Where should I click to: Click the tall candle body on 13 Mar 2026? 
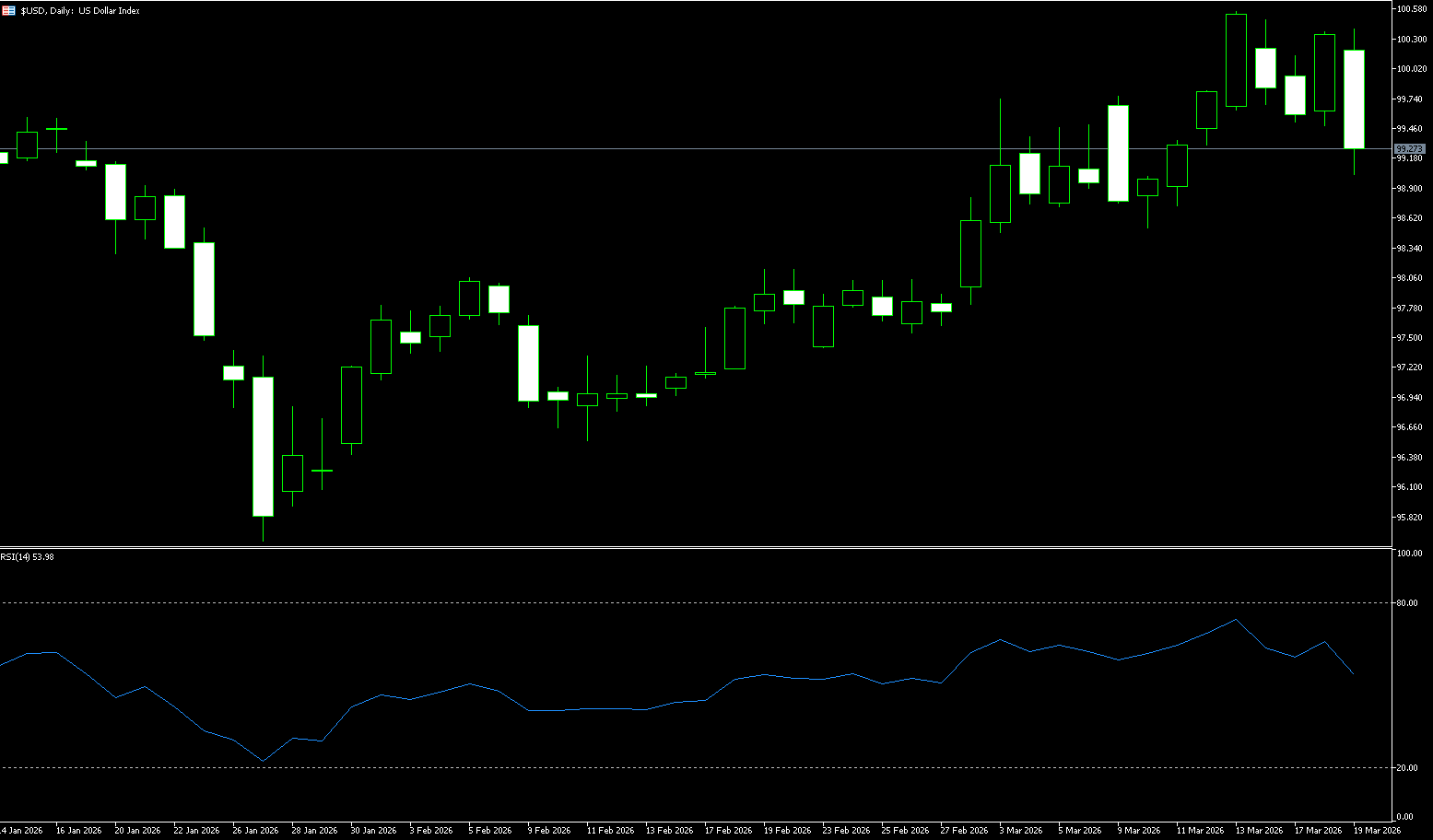tap(1236, 61)
